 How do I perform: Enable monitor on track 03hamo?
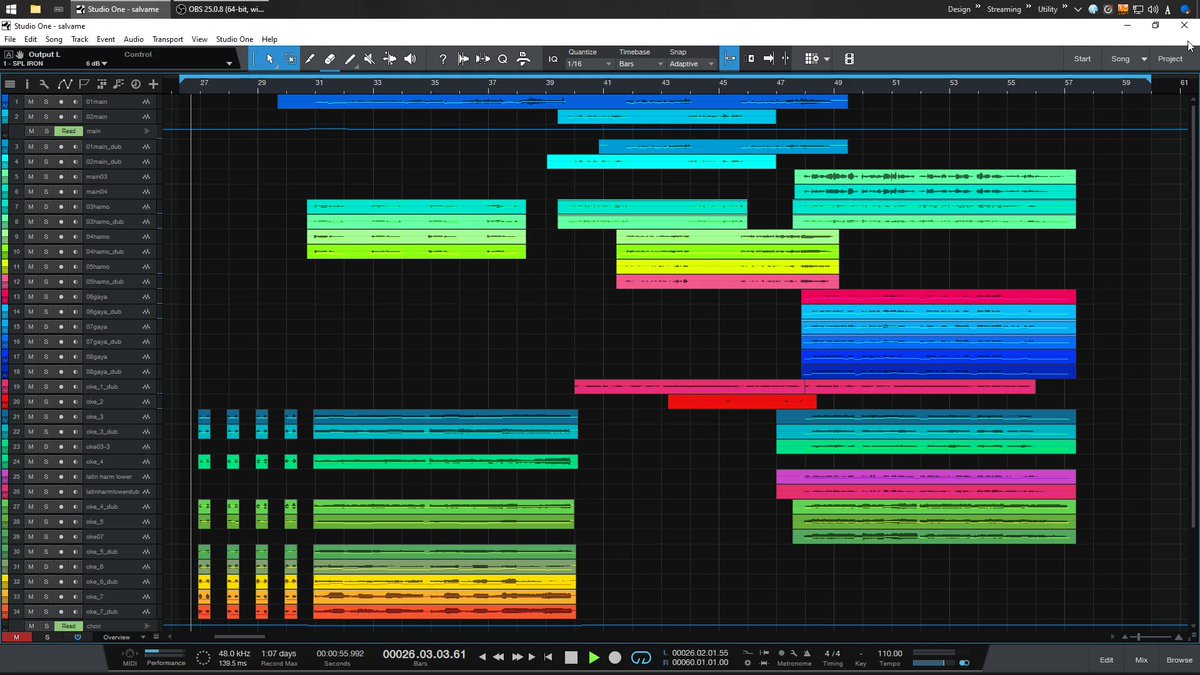[76, 207]
